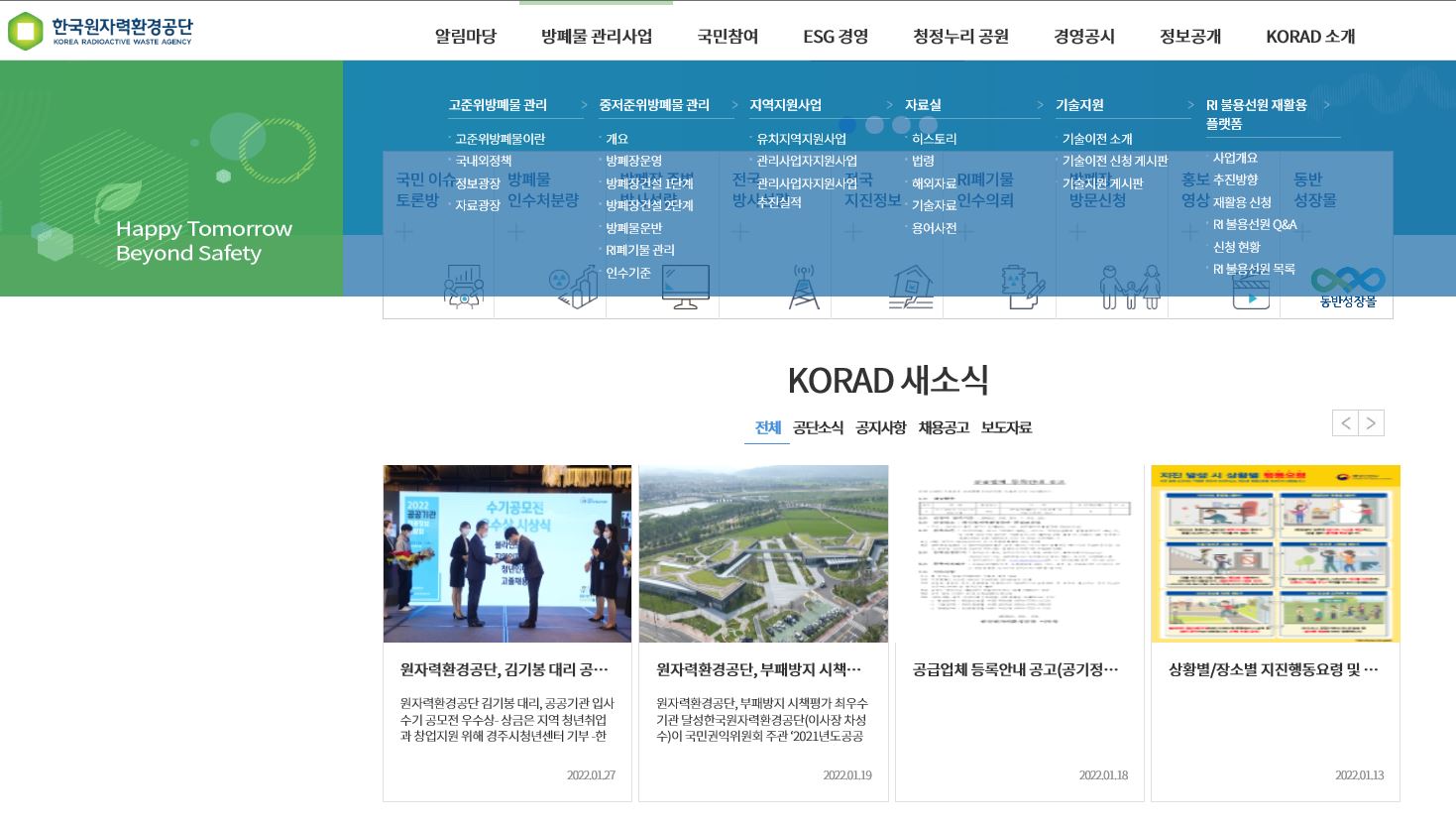
Task: Open 유치지역지원사업 submenu link
Action: tap(802, 139)
